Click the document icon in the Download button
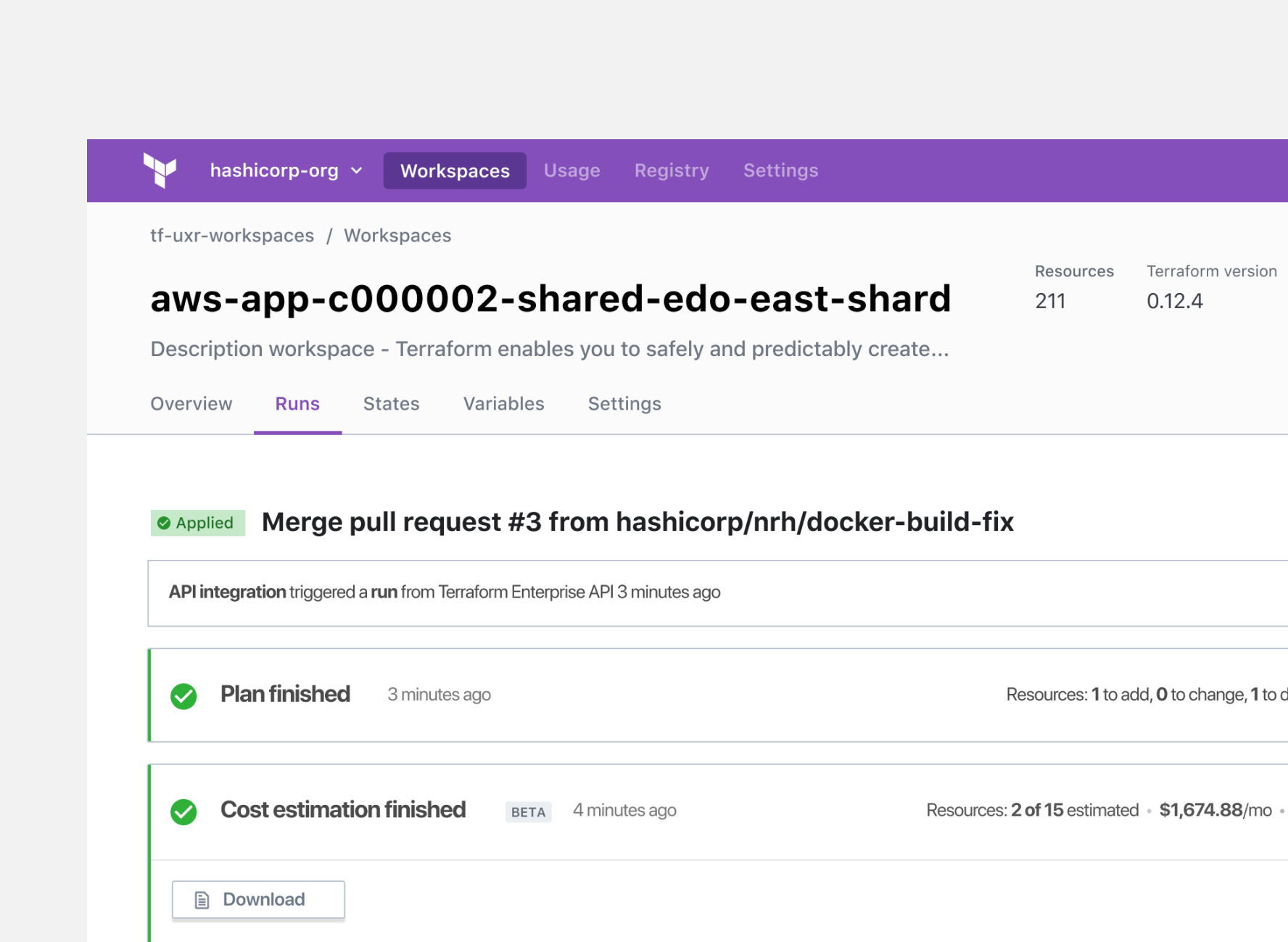 202,900
